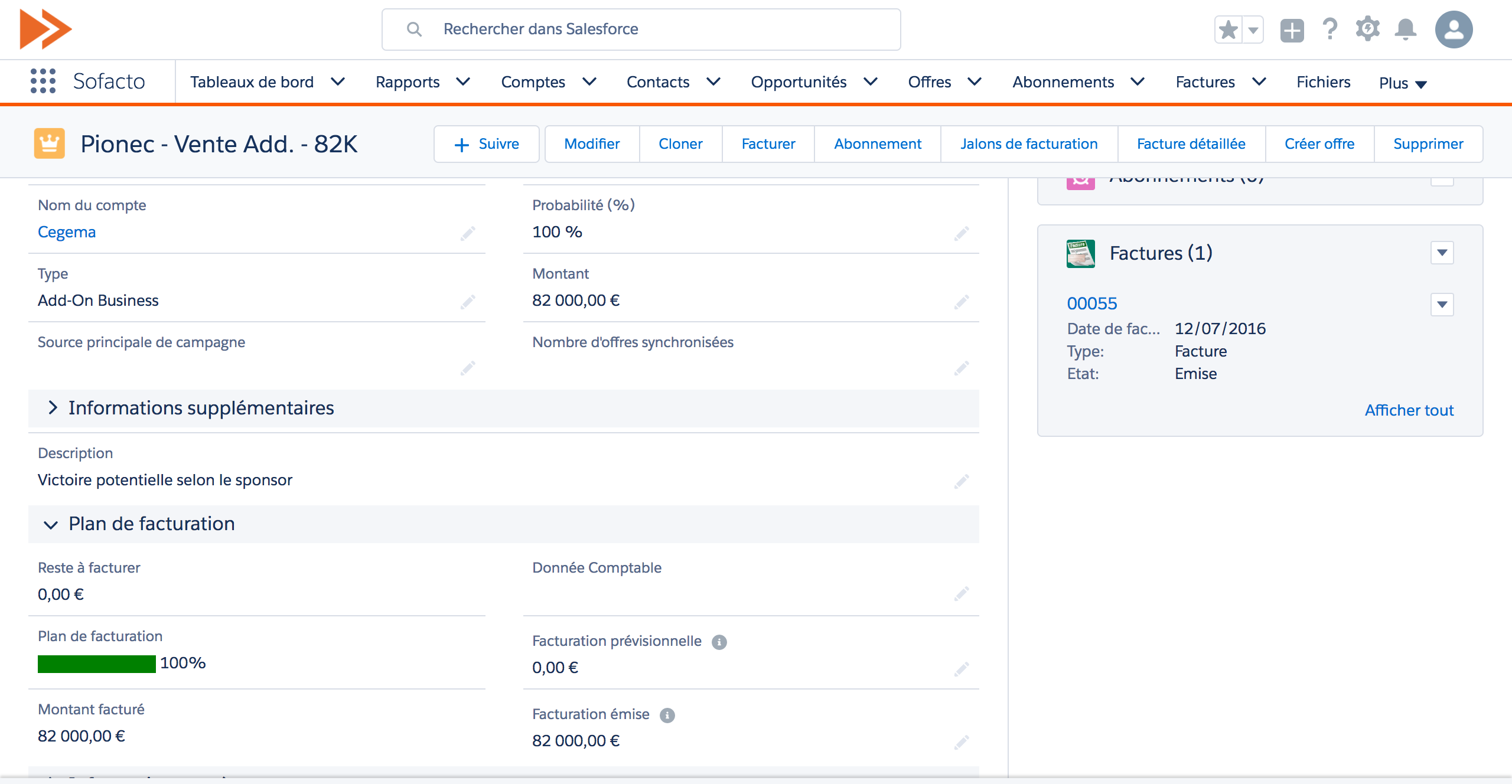Open the notifications bell
The height and width of the screenshot is (784, 1512).
tap(1406, 29)
